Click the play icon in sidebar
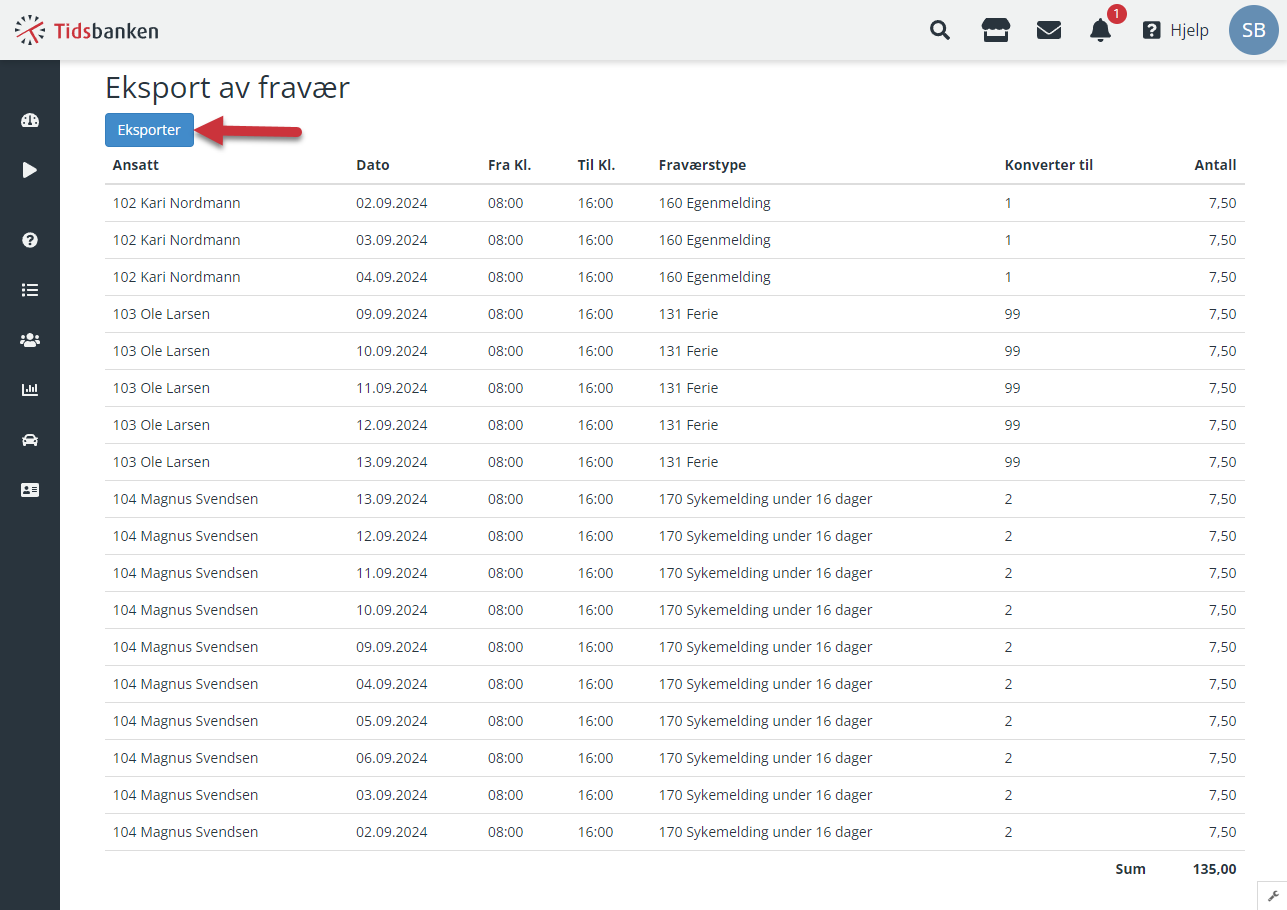Image resolution: width=1287 pixels, height=910 pixels. [30, 170]
